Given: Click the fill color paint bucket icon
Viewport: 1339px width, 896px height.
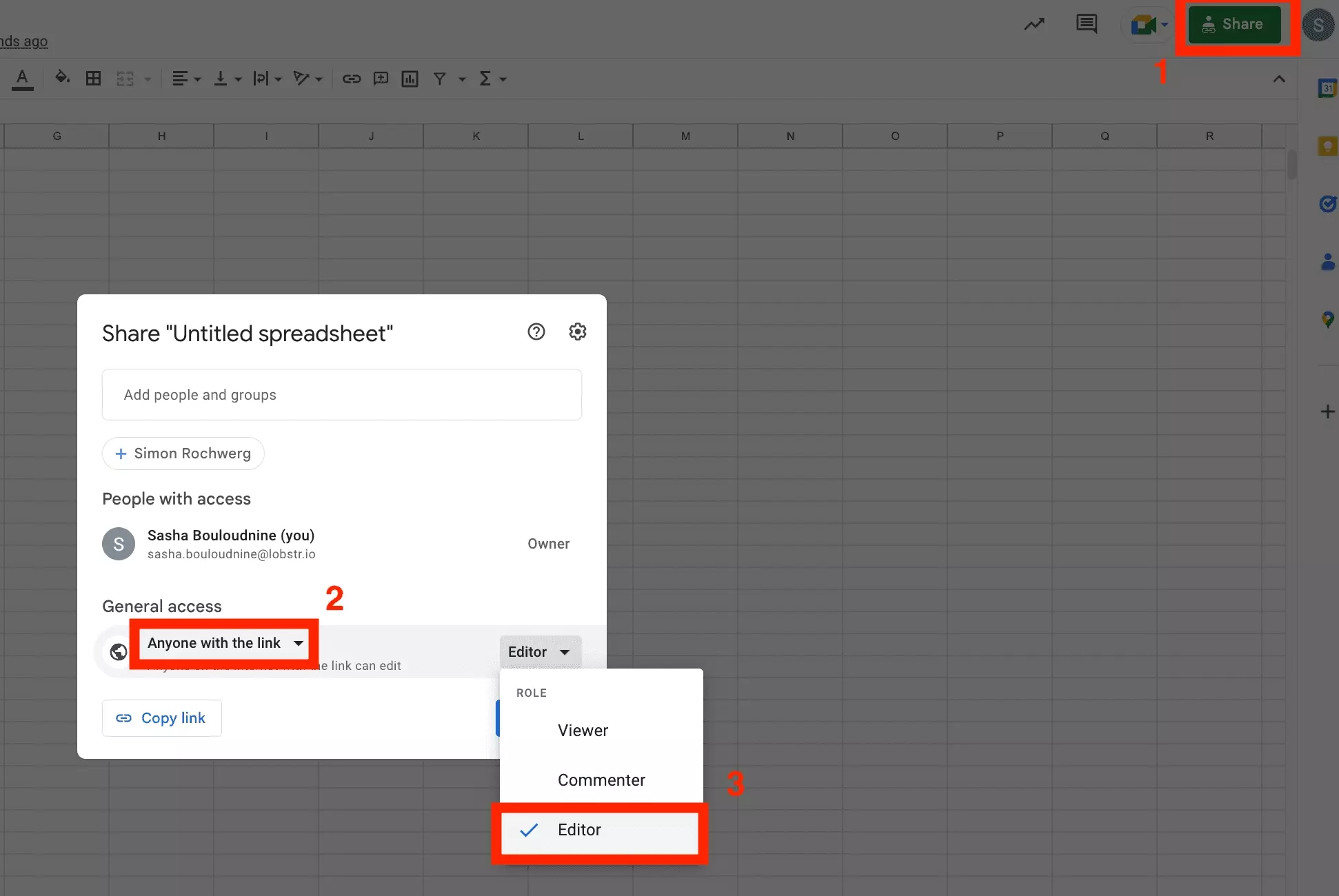Looking at the screenshot, I should [62, 78].
